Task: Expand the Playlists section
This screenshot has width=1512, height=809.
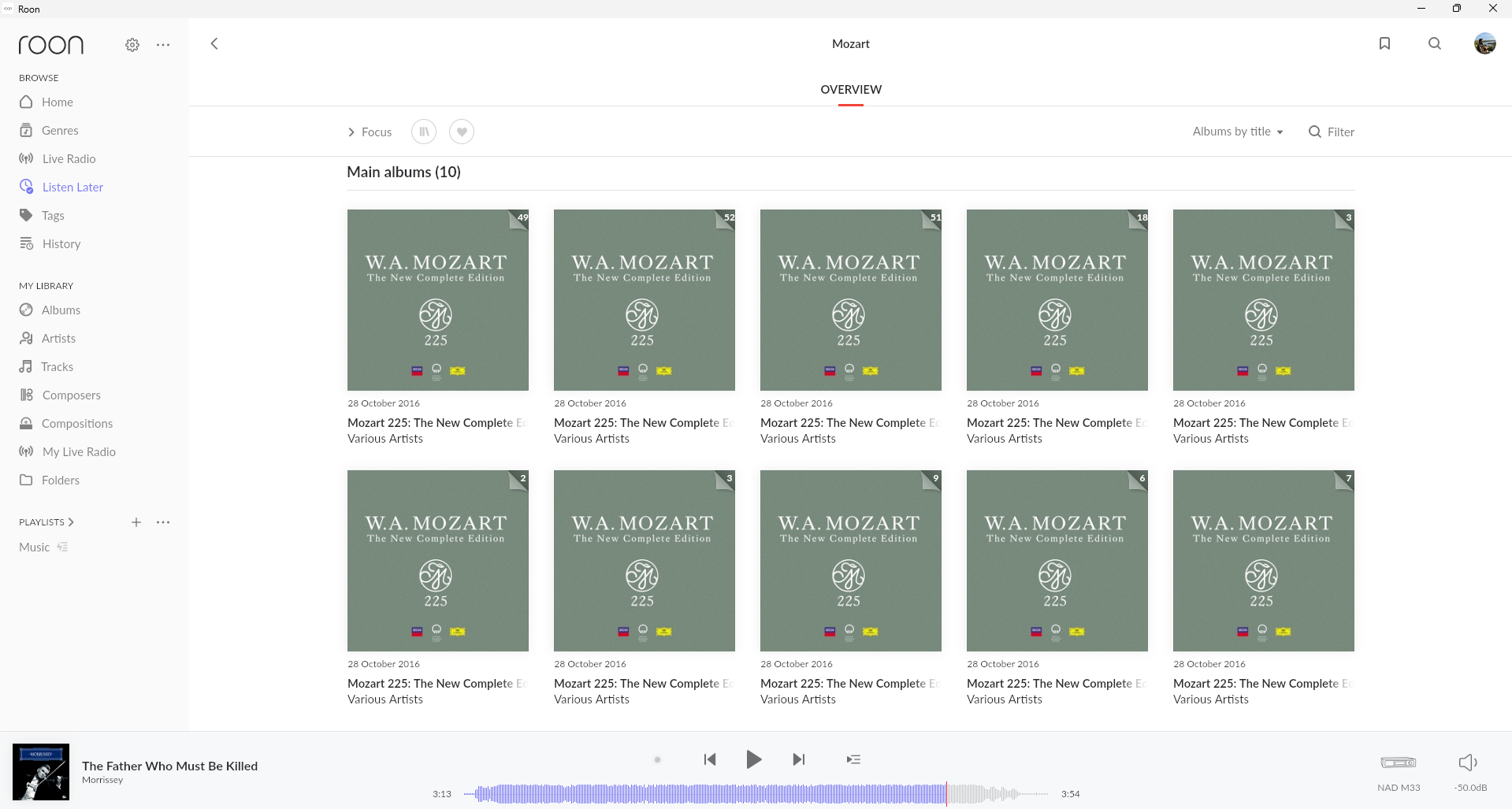Action: point(46,522)
